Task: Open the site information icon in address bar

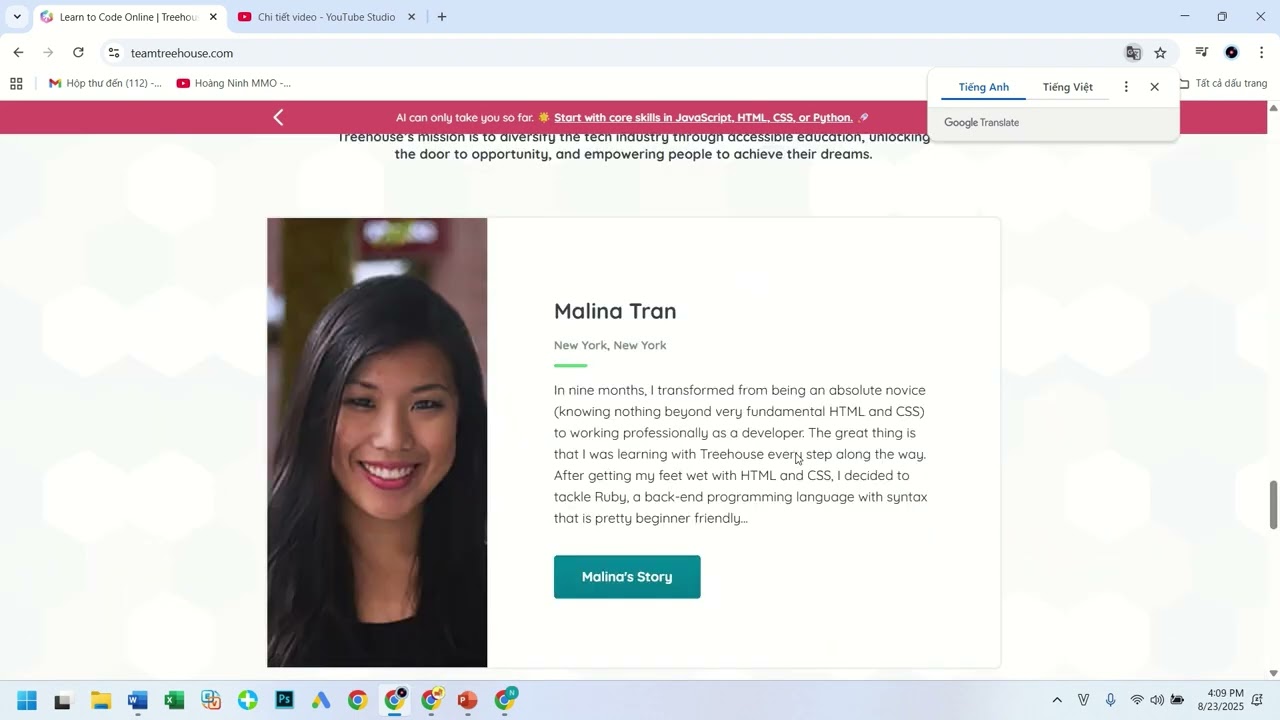Action: point(114,53)
